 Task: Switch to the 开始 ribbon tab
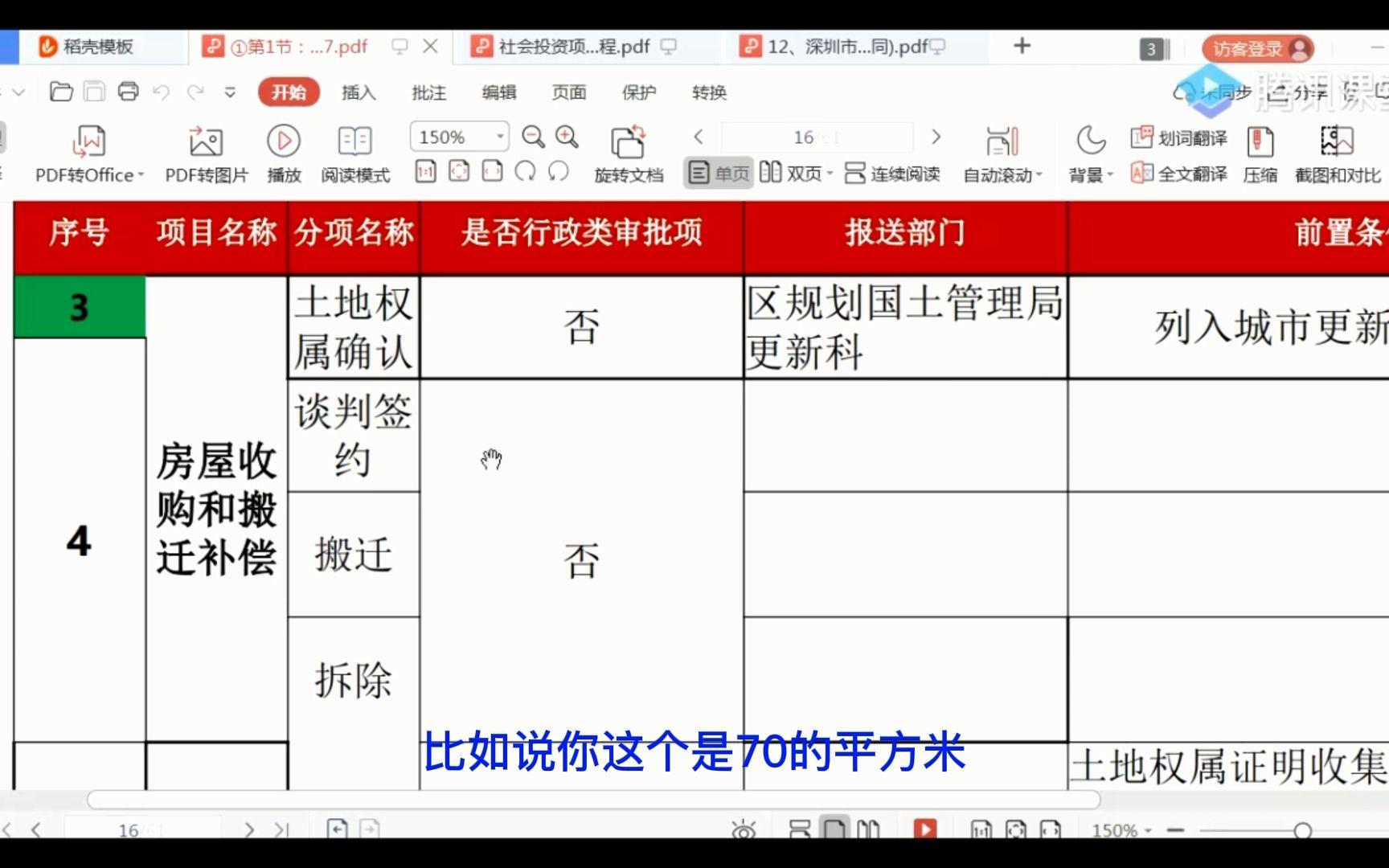point(289,92)
